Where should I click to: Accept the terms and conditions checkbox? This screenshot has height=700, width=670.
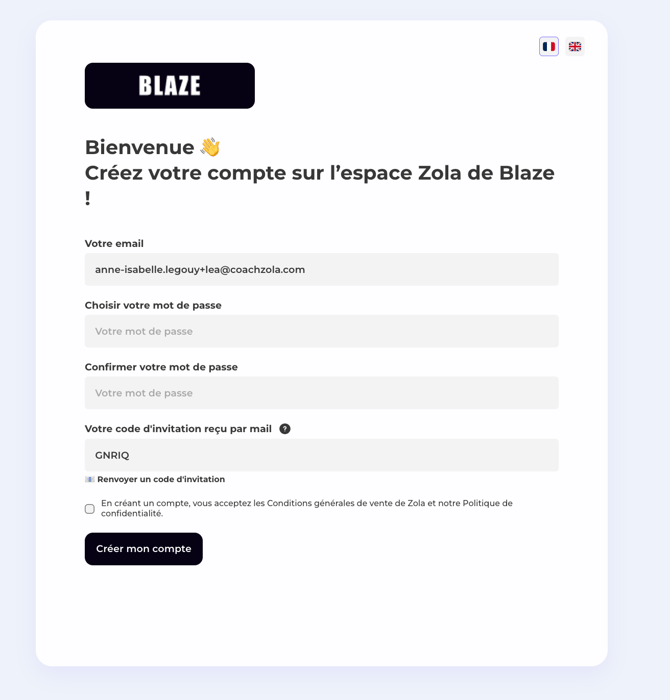click(90, 509)
